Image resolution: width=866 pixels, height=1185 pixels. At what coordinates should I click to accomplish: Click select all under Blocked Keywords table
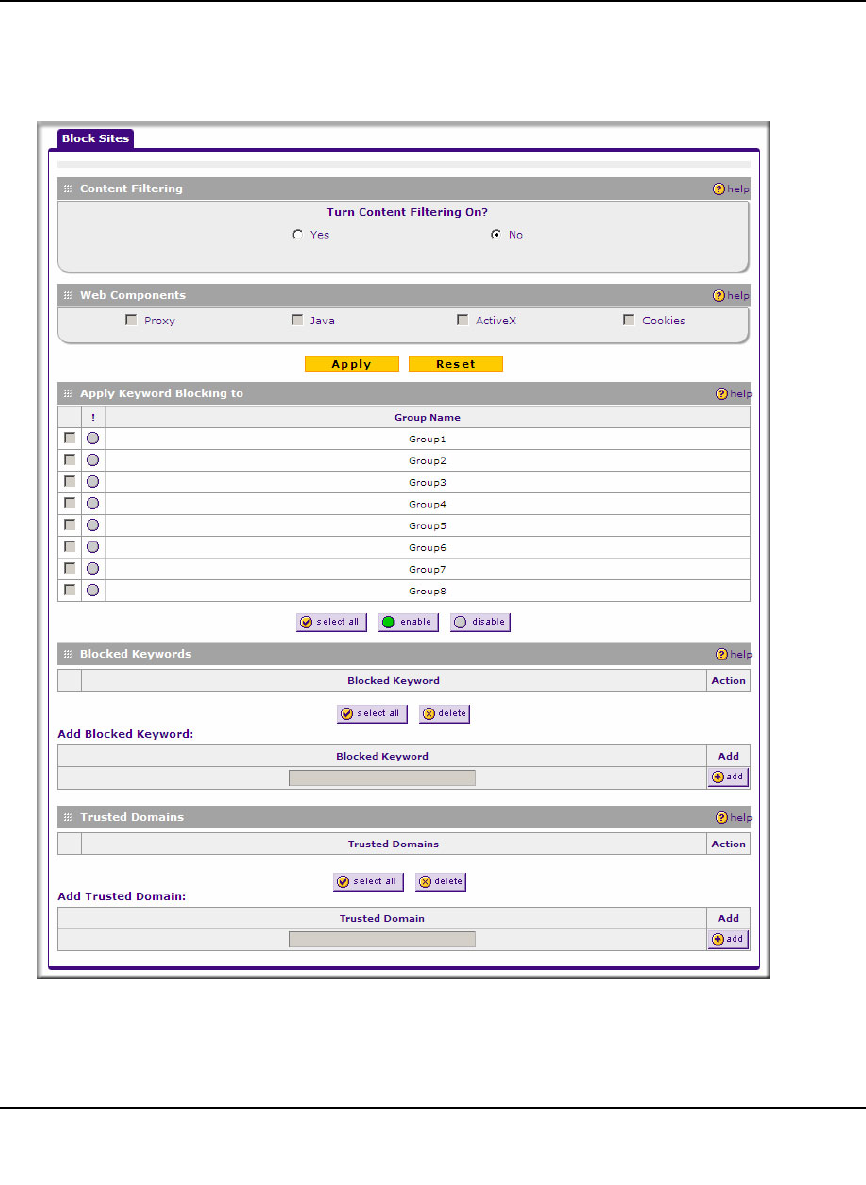[x=372, y=713]
